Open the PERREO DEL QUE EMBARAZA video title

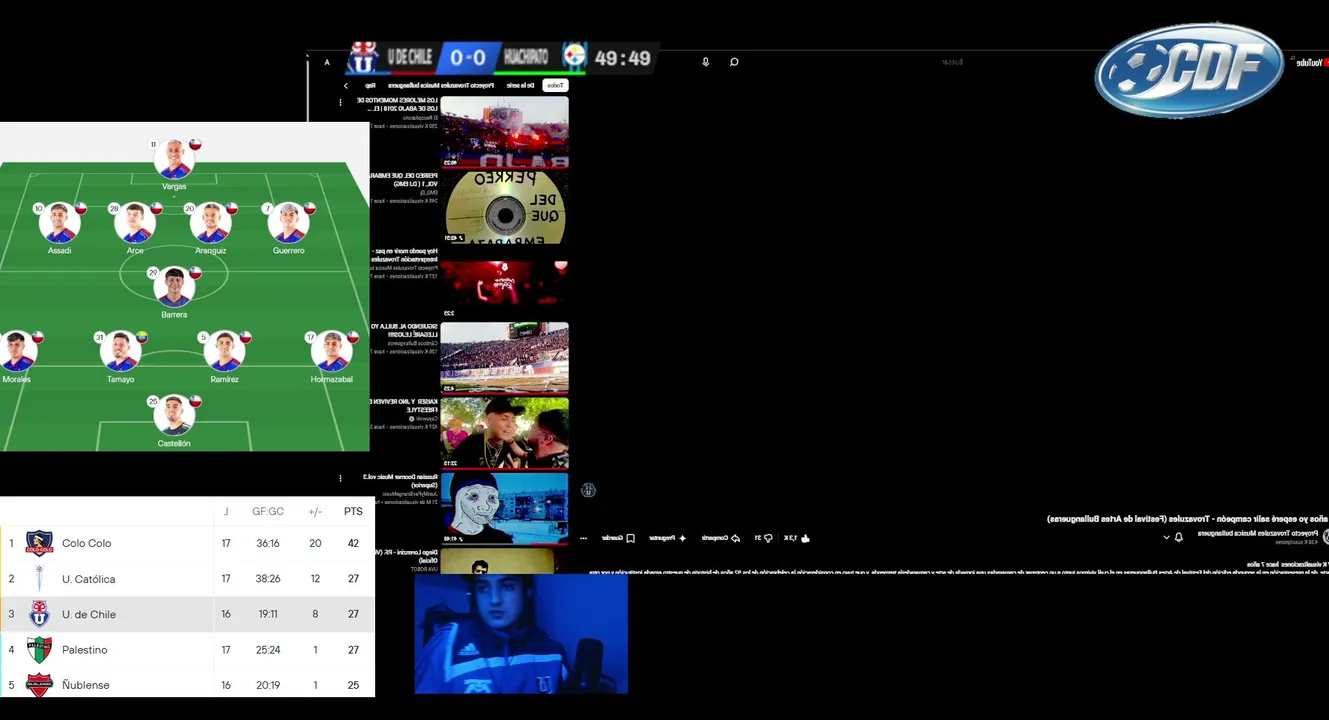[x=404, y=180]
